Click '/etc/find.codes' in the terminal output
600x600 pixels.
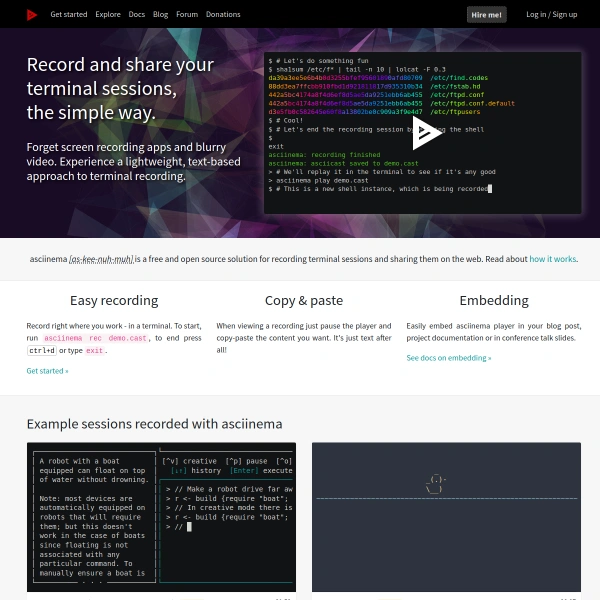(459, 78)
